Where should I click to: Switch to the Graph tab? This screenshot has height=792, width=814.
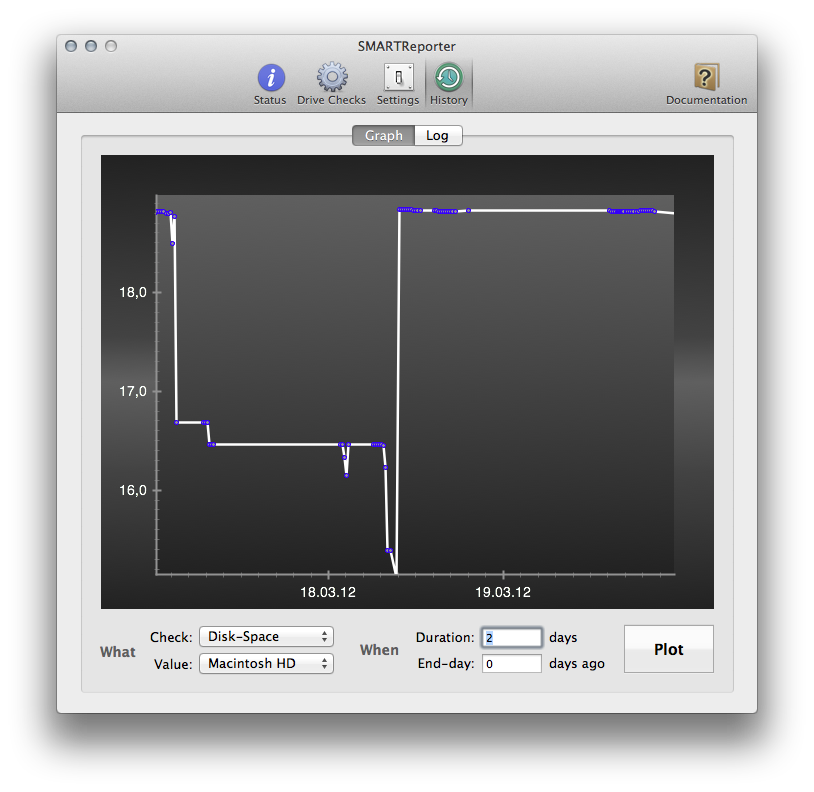point(384,135)
